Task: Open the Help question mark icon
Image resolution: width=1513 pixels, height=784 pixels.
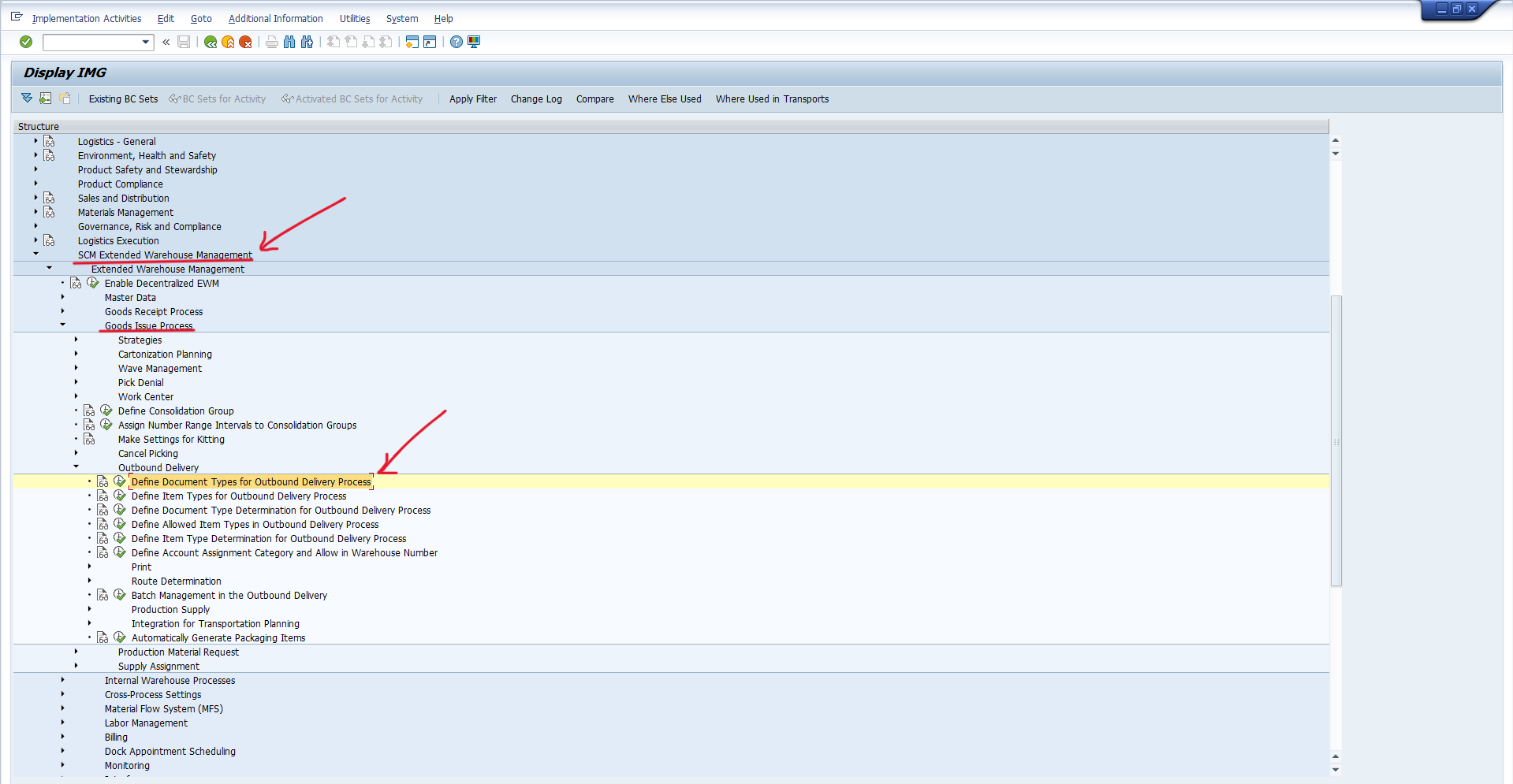Action: coord(457,42)
